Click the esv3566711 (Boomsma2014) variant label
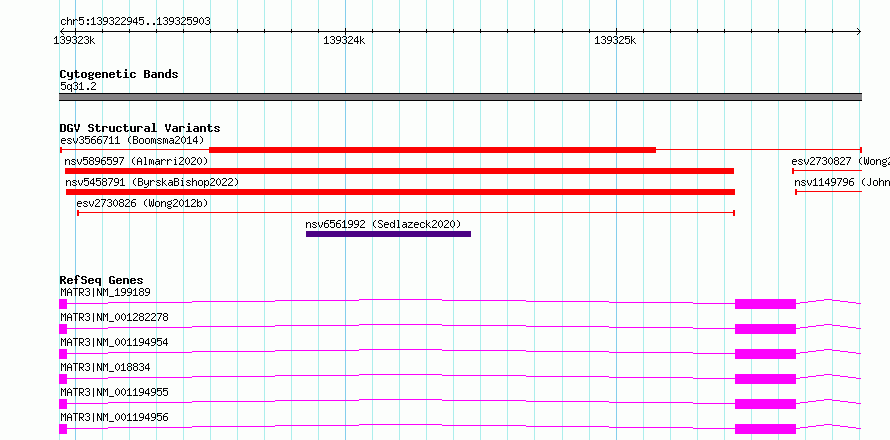Viewport: 890px width, 440px height. [x=132, y=140]
